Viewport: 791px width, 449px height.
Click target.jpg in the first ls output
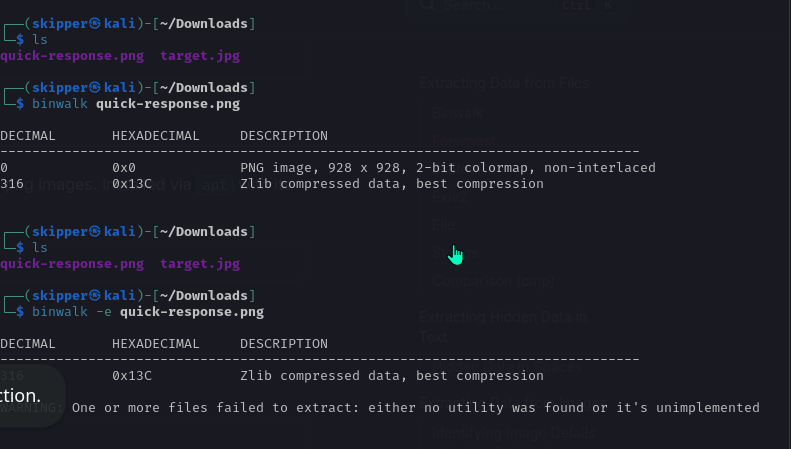(200, 56)
